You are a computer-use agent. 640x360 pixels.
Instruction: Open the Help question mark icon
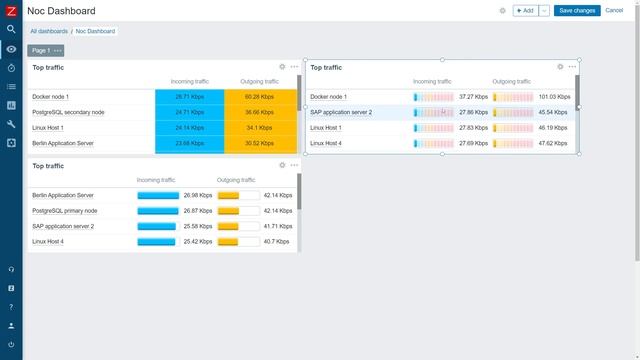(x=11, y=307)
